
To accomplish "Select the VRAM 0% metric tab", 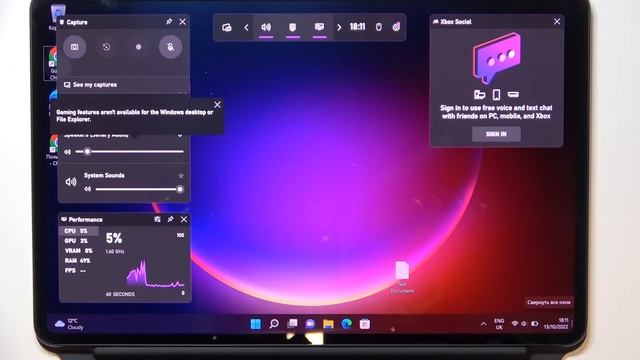I will 79,251.
